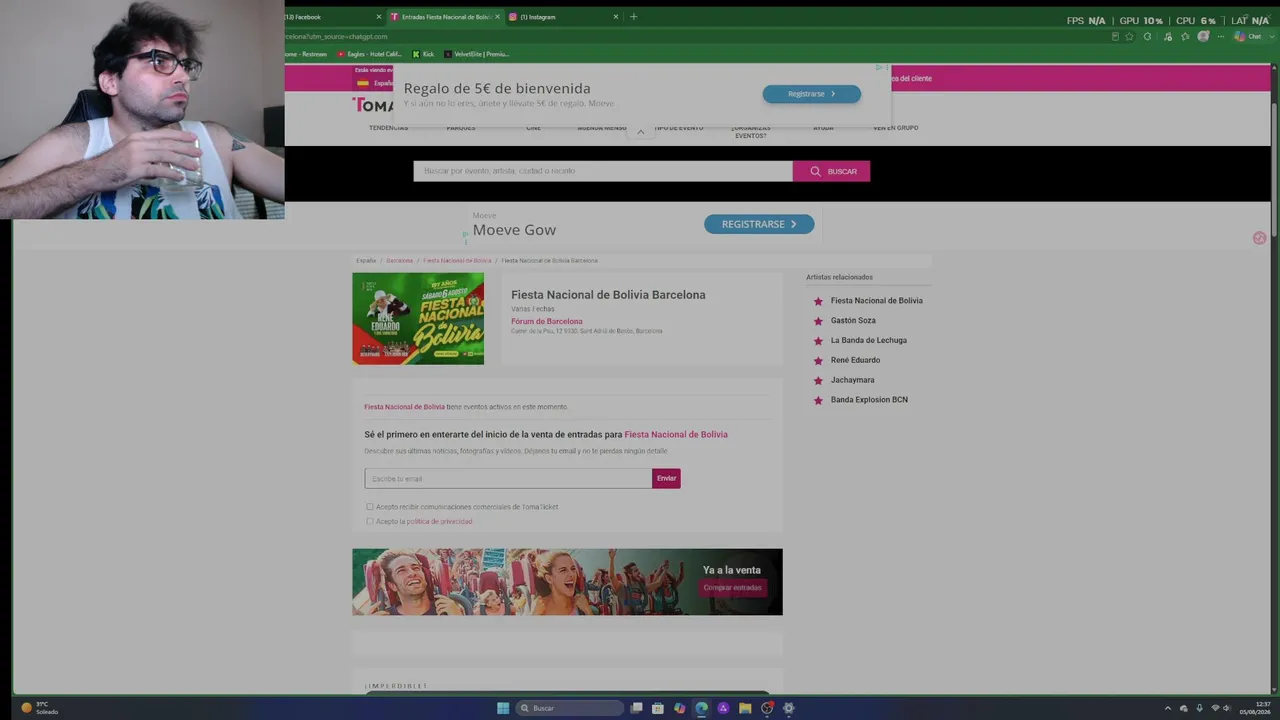Open related artist Banda Explosion BCN
Screen dimensions: 1280x720
coord(869,400)
